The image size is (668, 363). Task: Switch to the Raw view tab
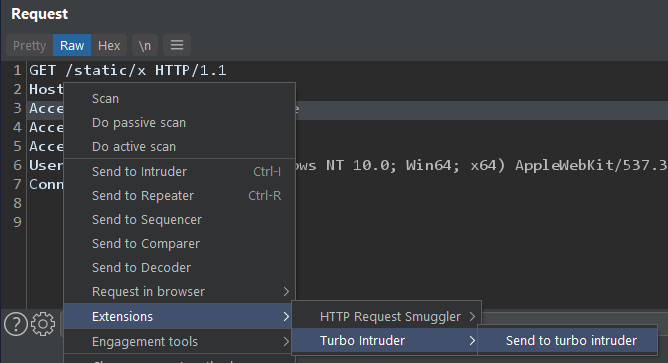coord(72,45)
